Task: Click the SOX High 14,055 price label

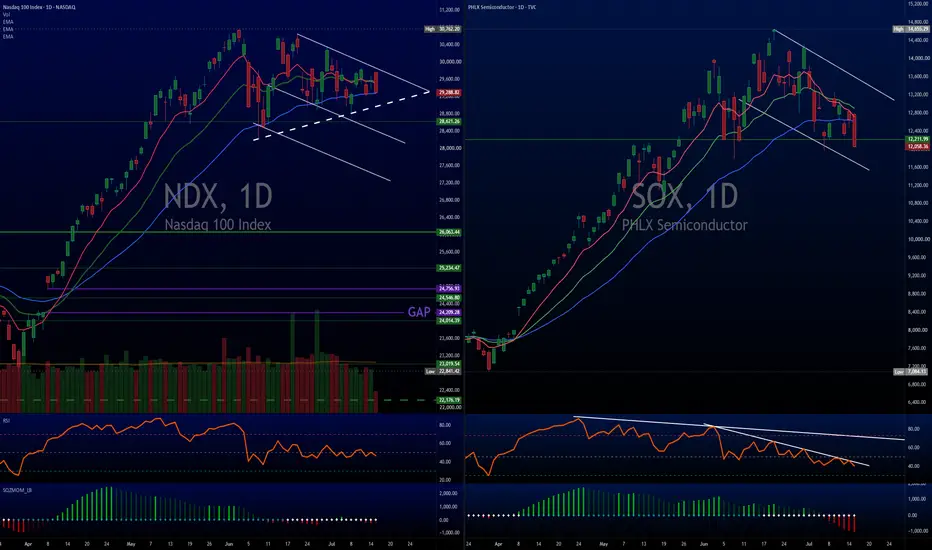Action: point(911,29)
